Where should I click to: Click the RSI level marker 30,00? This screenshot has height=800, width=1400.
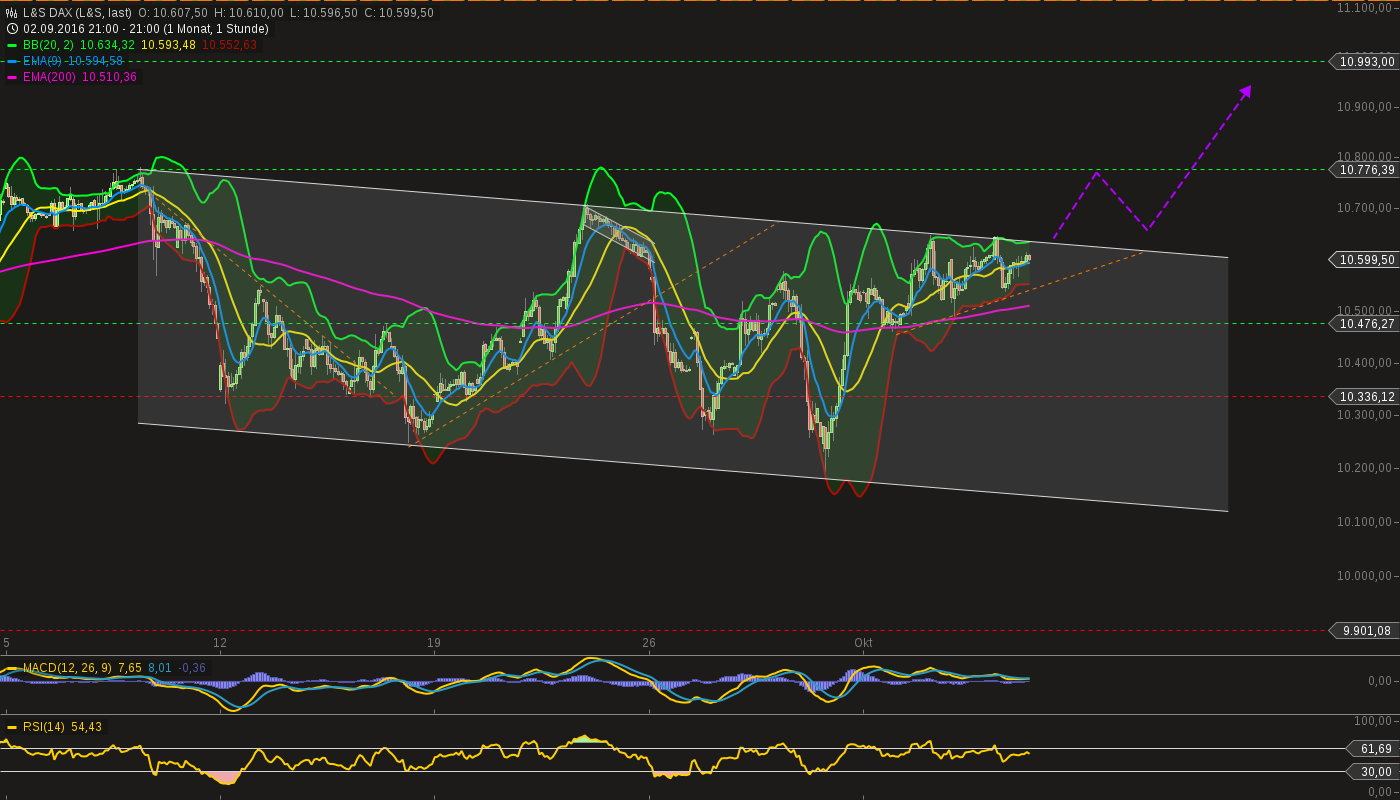(x=1373, y=772)
